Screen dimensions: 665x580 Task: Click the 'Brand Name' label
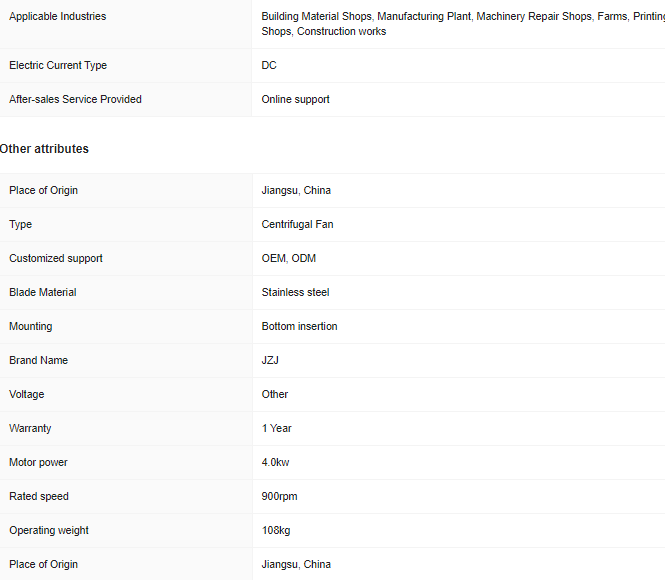tap(39, 360)
